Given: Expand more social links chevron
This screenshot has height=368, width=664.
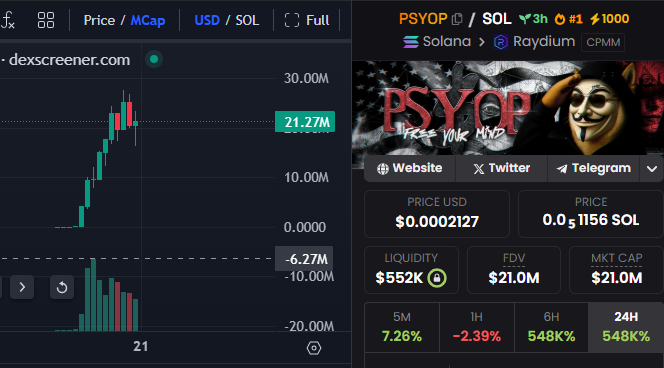Looking at the screenshot, I should point(652,169).
